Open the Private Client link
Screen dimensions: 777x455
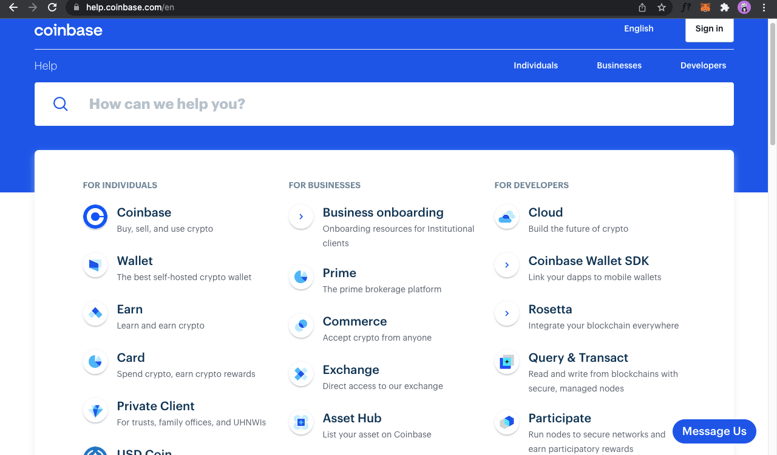[x=155, y=406]
